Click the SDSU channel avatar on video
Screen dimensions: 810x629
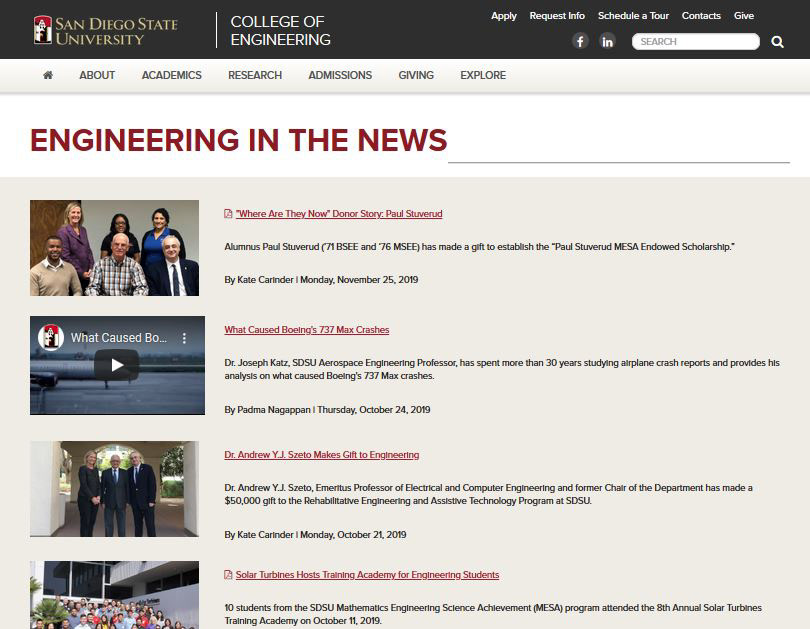[x=51, y=337]
